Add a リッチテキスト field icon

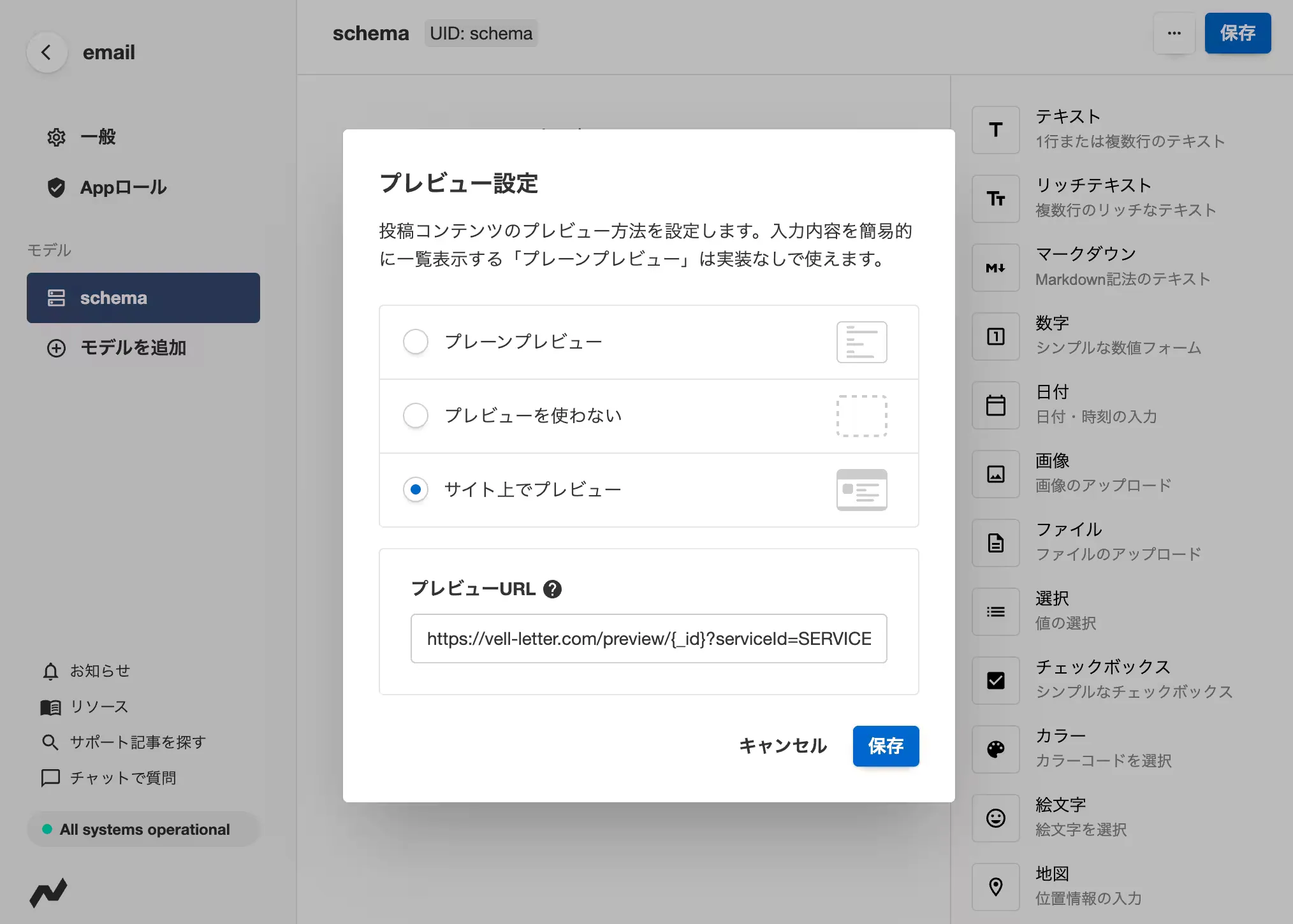pyautogui.click(x=996, y=199)
